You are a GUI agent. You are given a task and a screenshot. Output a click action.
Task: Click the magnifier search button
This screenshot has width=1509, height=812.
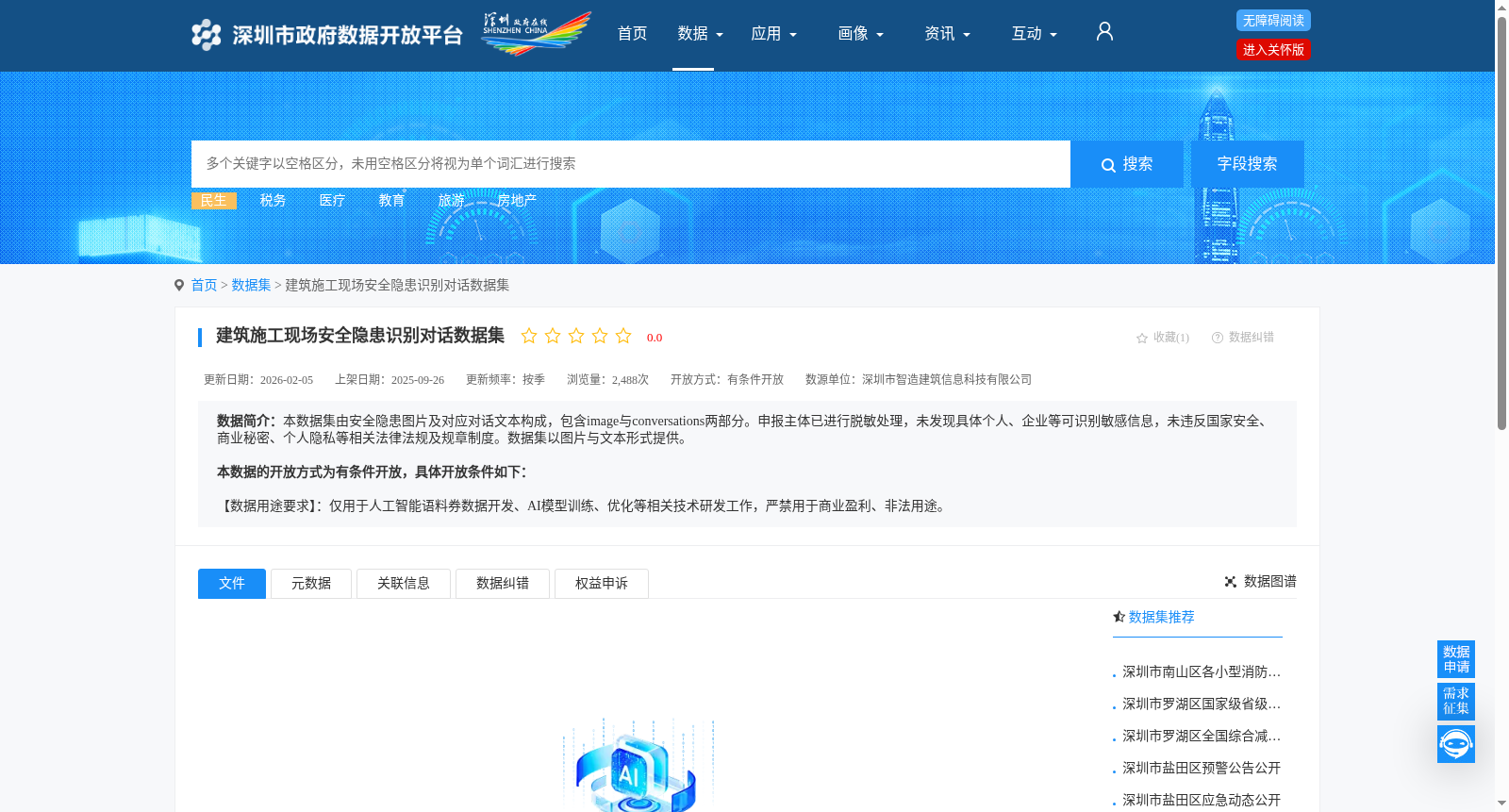coord(1127,164)
